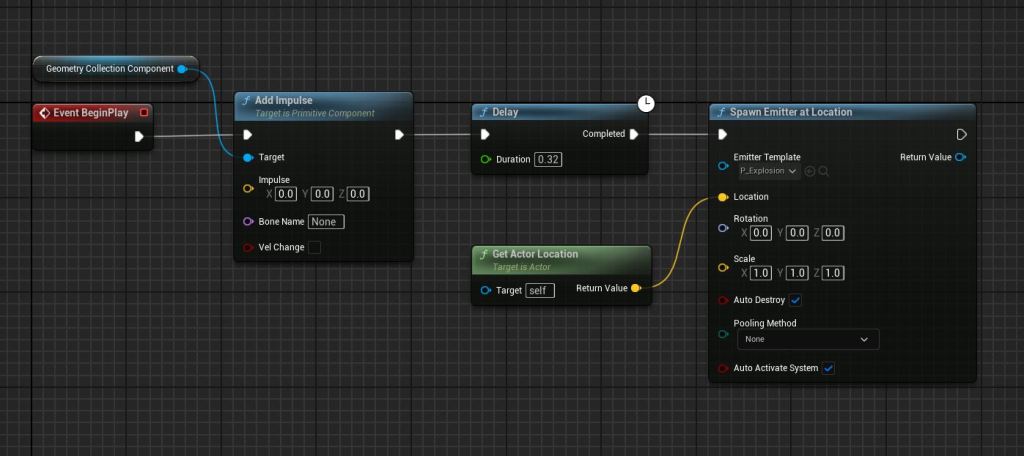Click the Spawn Emitter Return Value output pin
The image size is (1024, 456).
pyautogui.click(x=960, y=157)
